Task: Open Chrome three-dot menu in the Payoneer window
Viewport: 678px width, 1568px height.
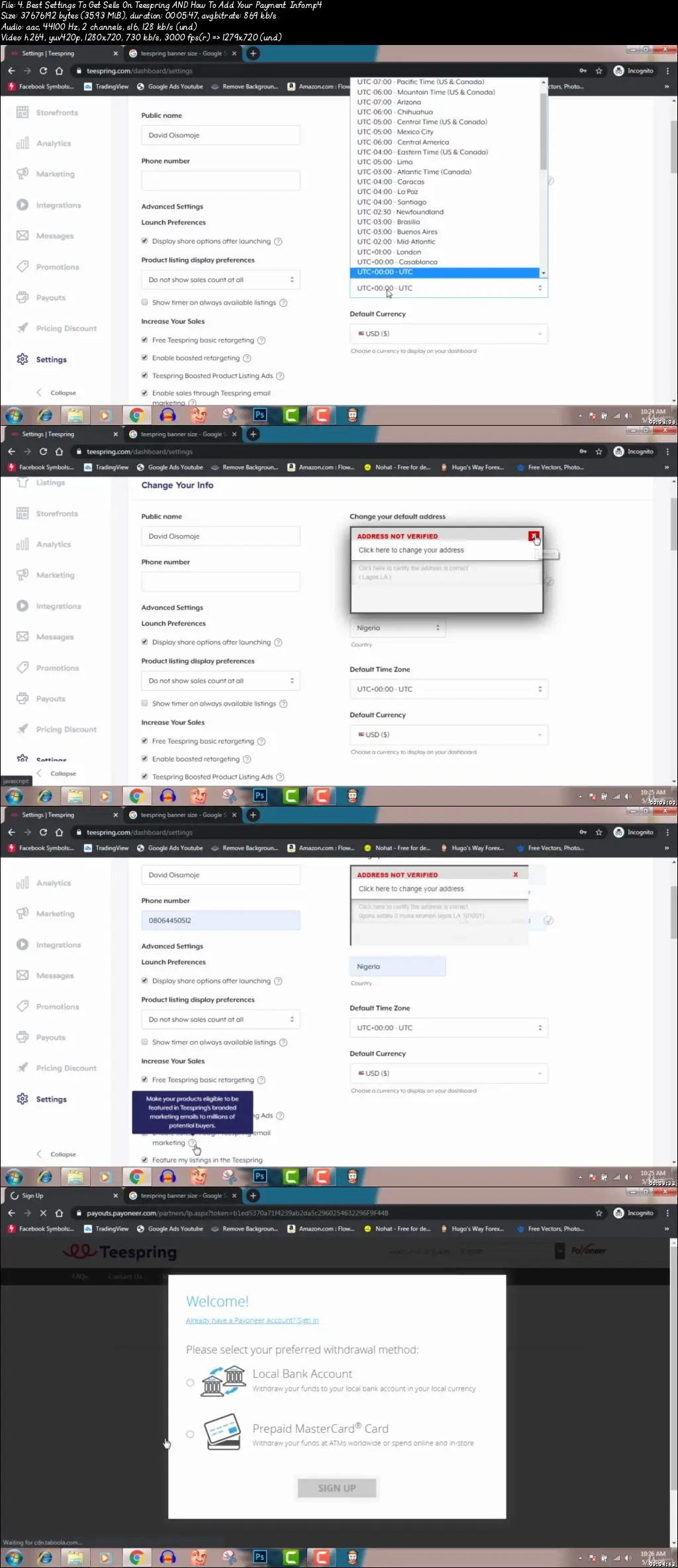Action: click(667, 1213)
